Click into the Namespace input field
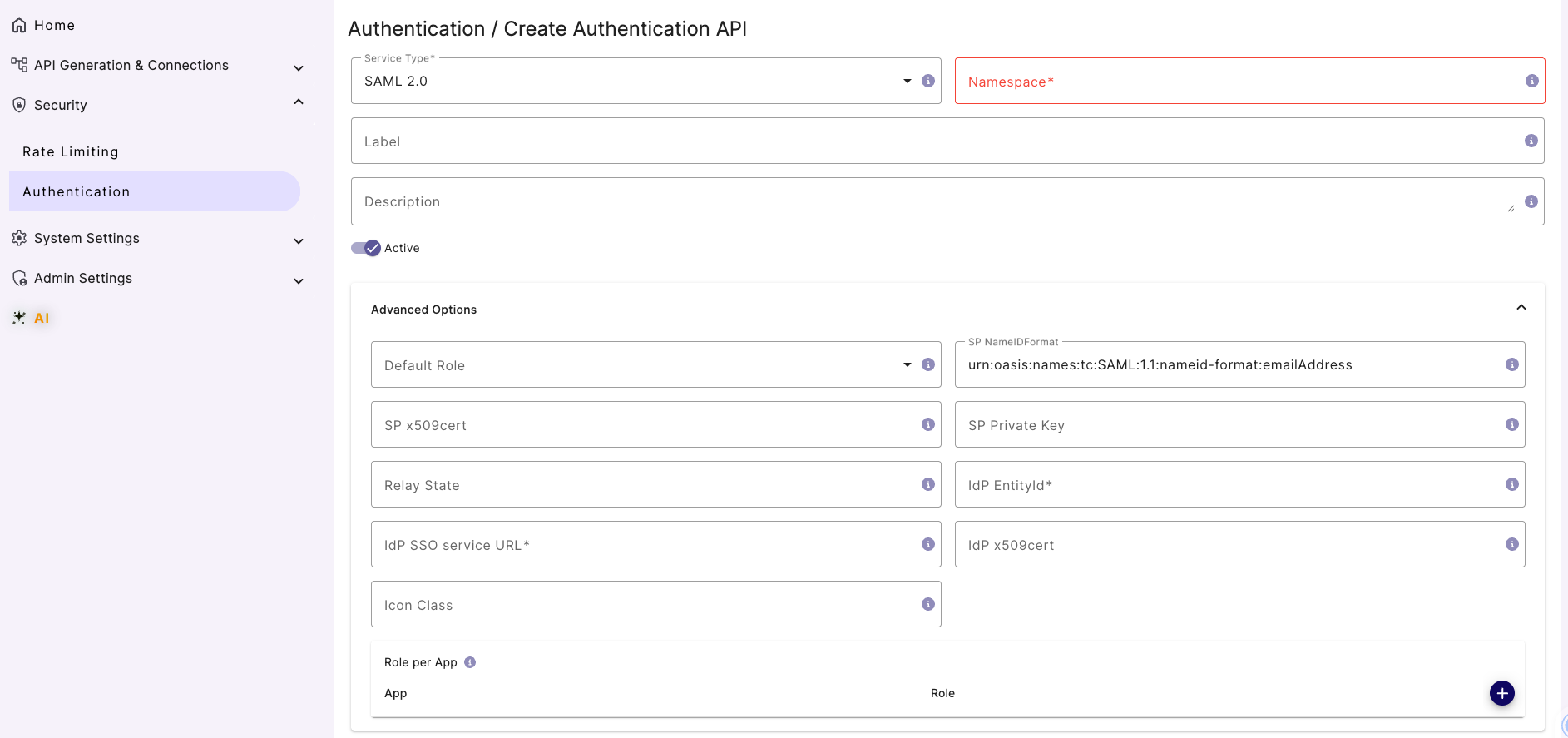Screen dimensions: 1568x738 (x=1239, y=81)
